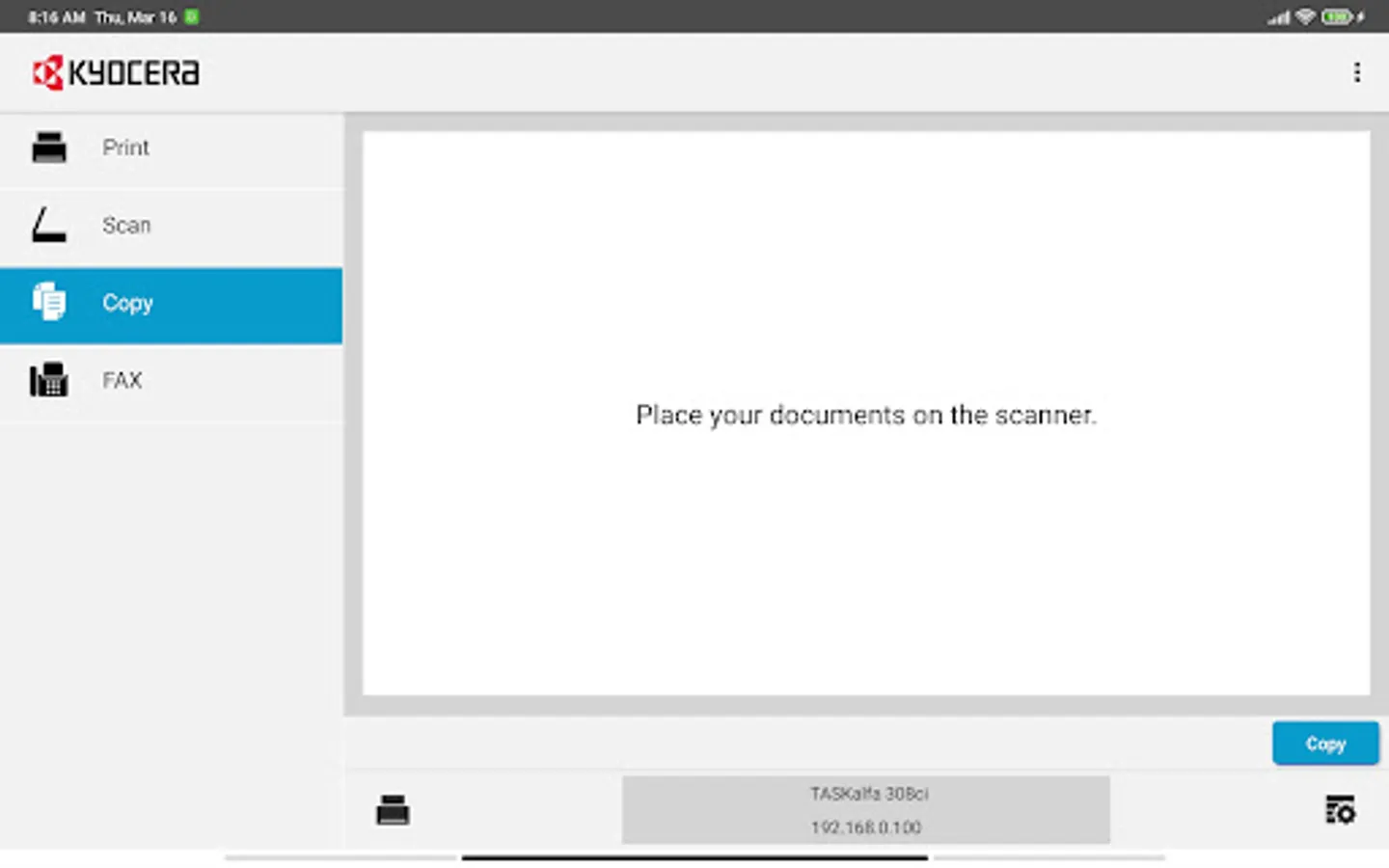Tap the 8:16 AM clock in the status bar

click(57, 17)
